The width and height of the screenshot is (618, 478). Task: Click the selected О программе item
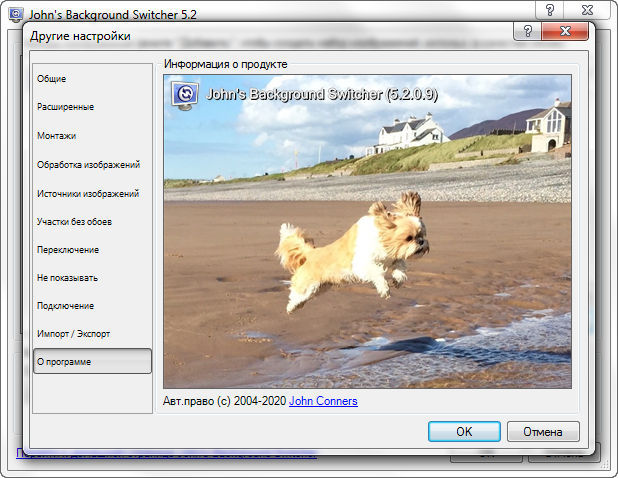[92, 361]
